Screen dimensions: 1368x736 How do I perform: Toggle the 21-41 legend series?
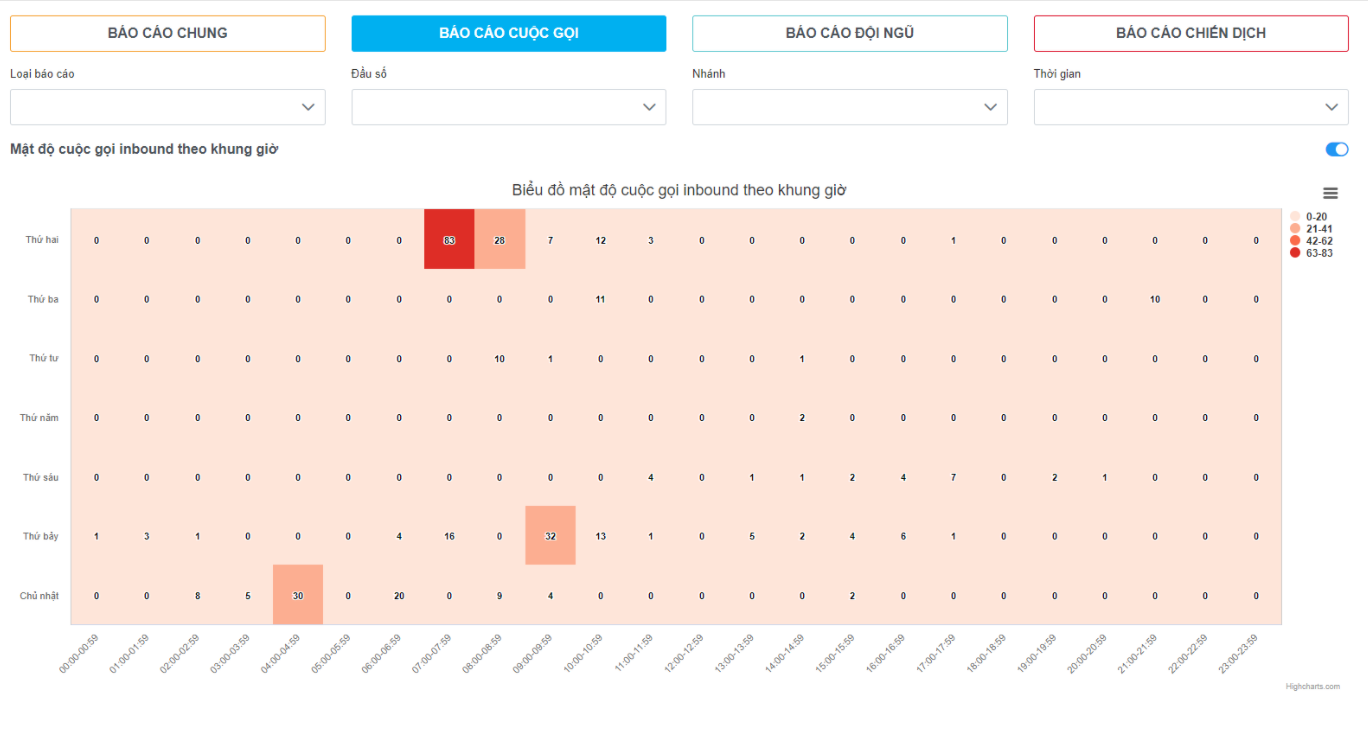[x=1318, y=229]
